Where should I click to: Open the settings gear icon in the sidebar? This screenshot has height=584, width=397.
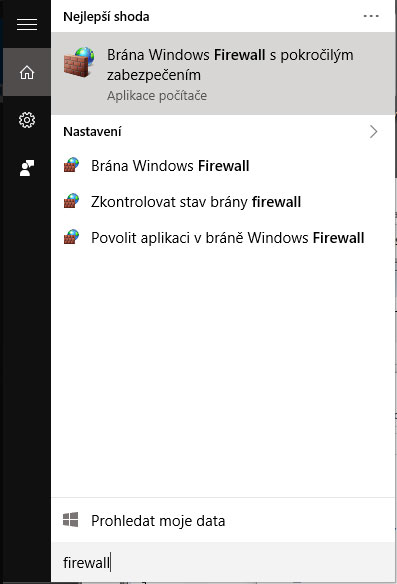click(x=27, y=120)
